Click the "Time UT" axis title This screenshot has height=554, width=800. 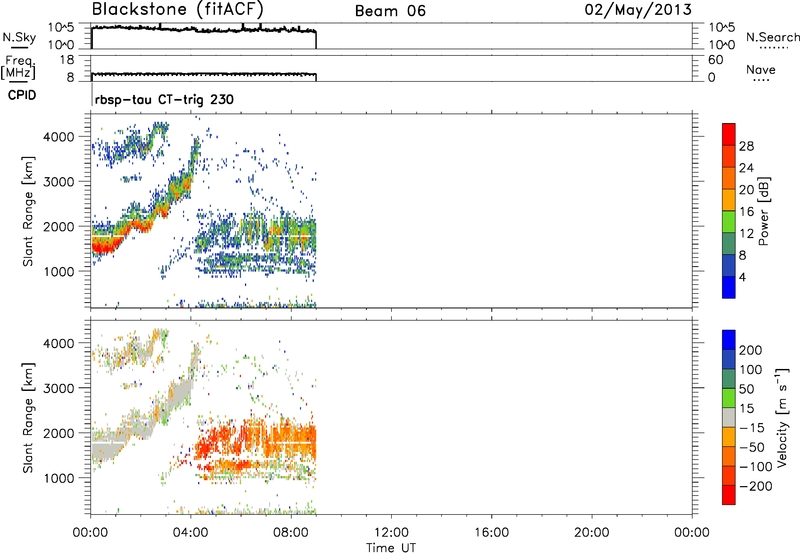tap(391, 548)
